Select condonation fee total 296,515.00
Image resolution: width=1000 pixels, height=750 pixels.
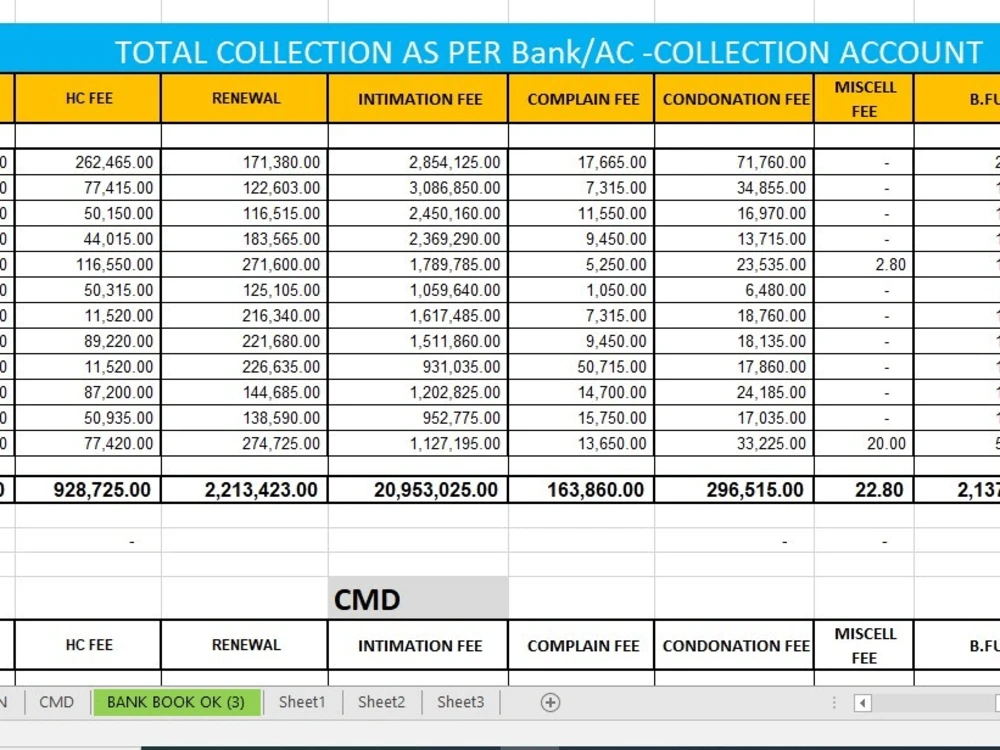click(x=735, y=489)
